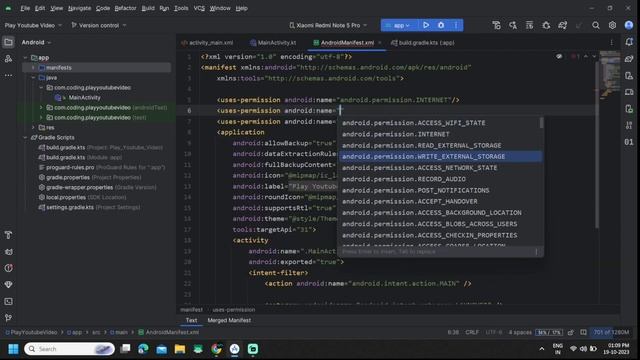Pick RECORD_AUDIO permission suggestion
Viewport: 640px width, 360px height.
click(x=440, y=179)
